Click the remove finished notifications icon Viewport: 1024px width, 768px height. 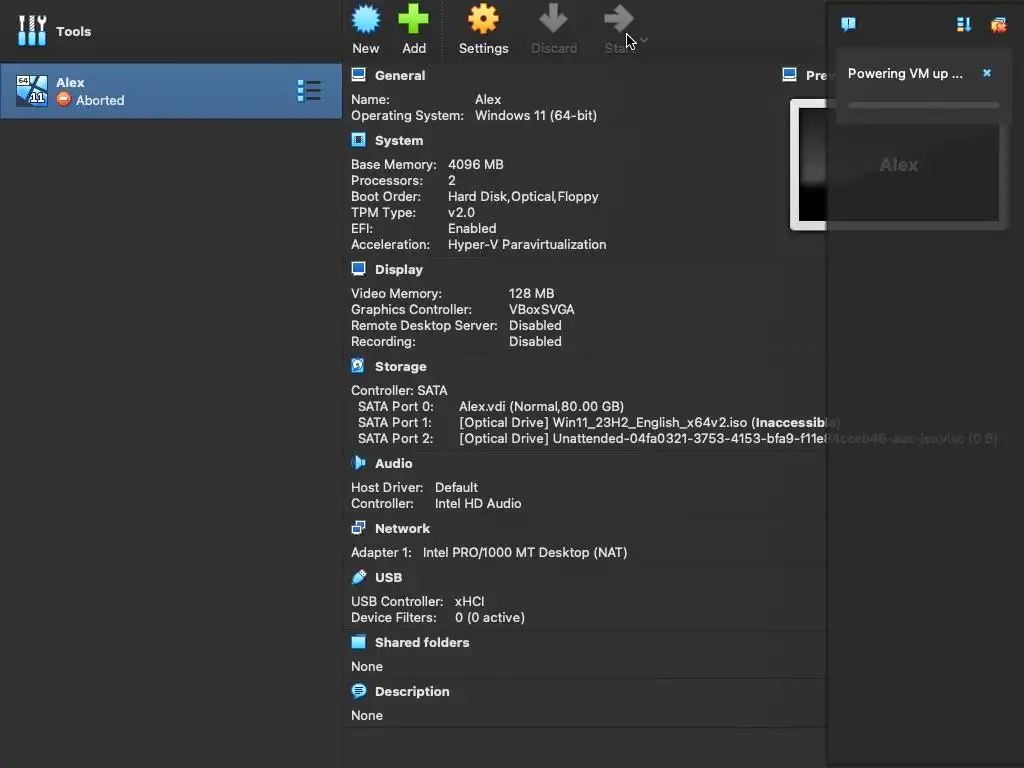[998, 25]
